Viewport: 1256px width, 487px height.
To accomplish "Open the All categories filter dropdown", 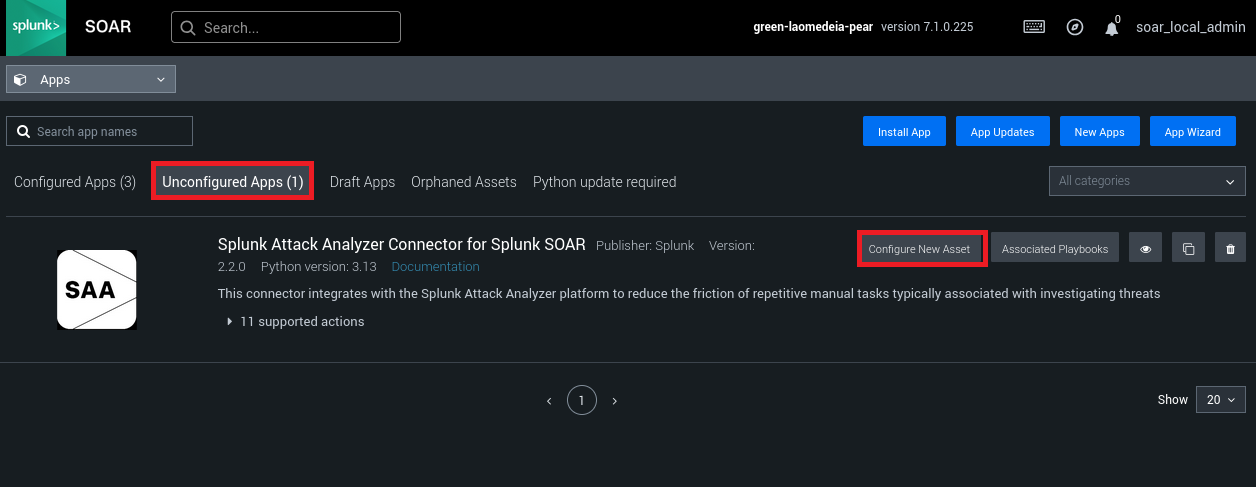I will pyautogui.click(x=1146, y=181).
